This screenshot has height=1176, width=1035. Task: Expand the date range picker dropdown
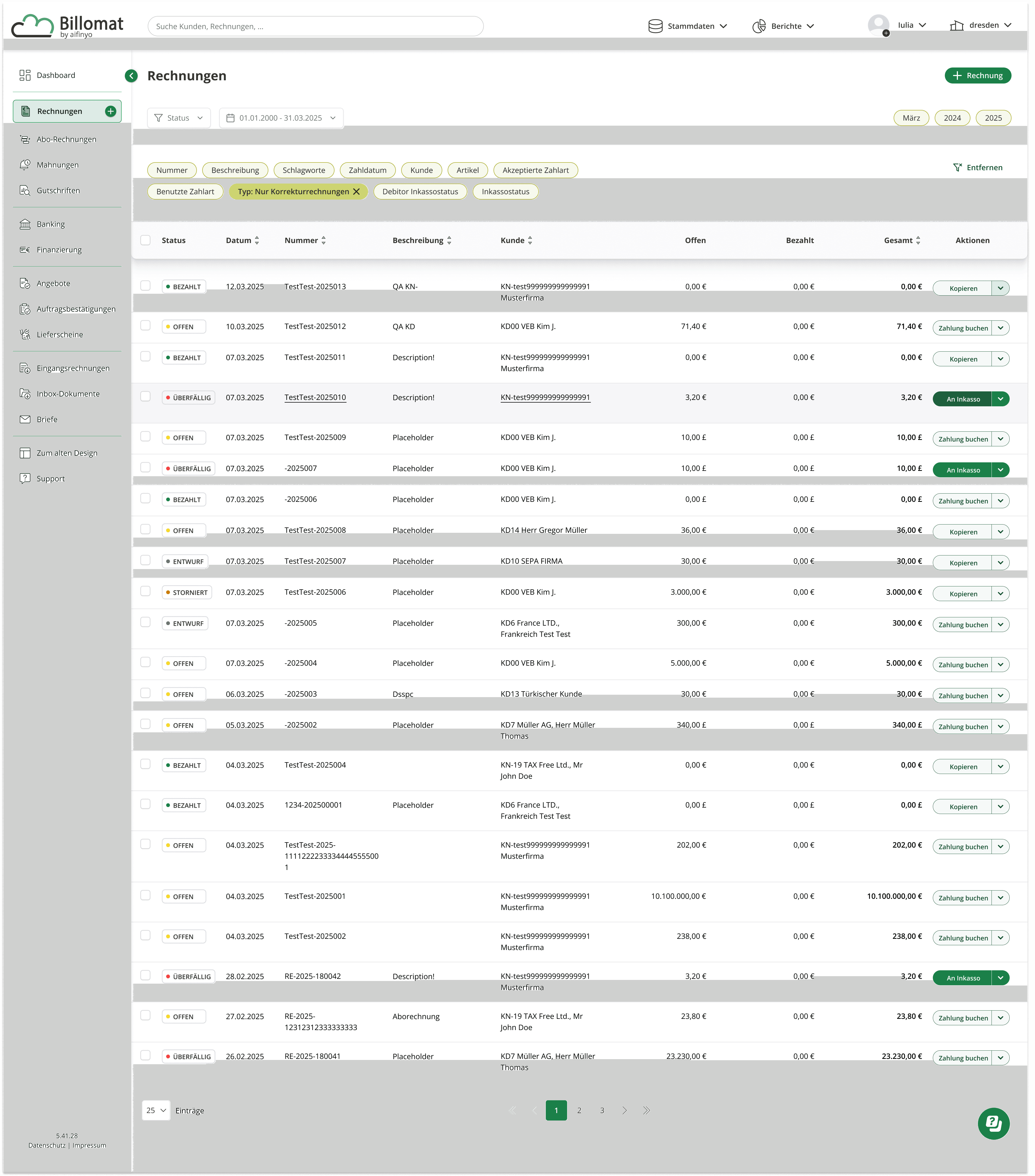(x=281, y=118)
